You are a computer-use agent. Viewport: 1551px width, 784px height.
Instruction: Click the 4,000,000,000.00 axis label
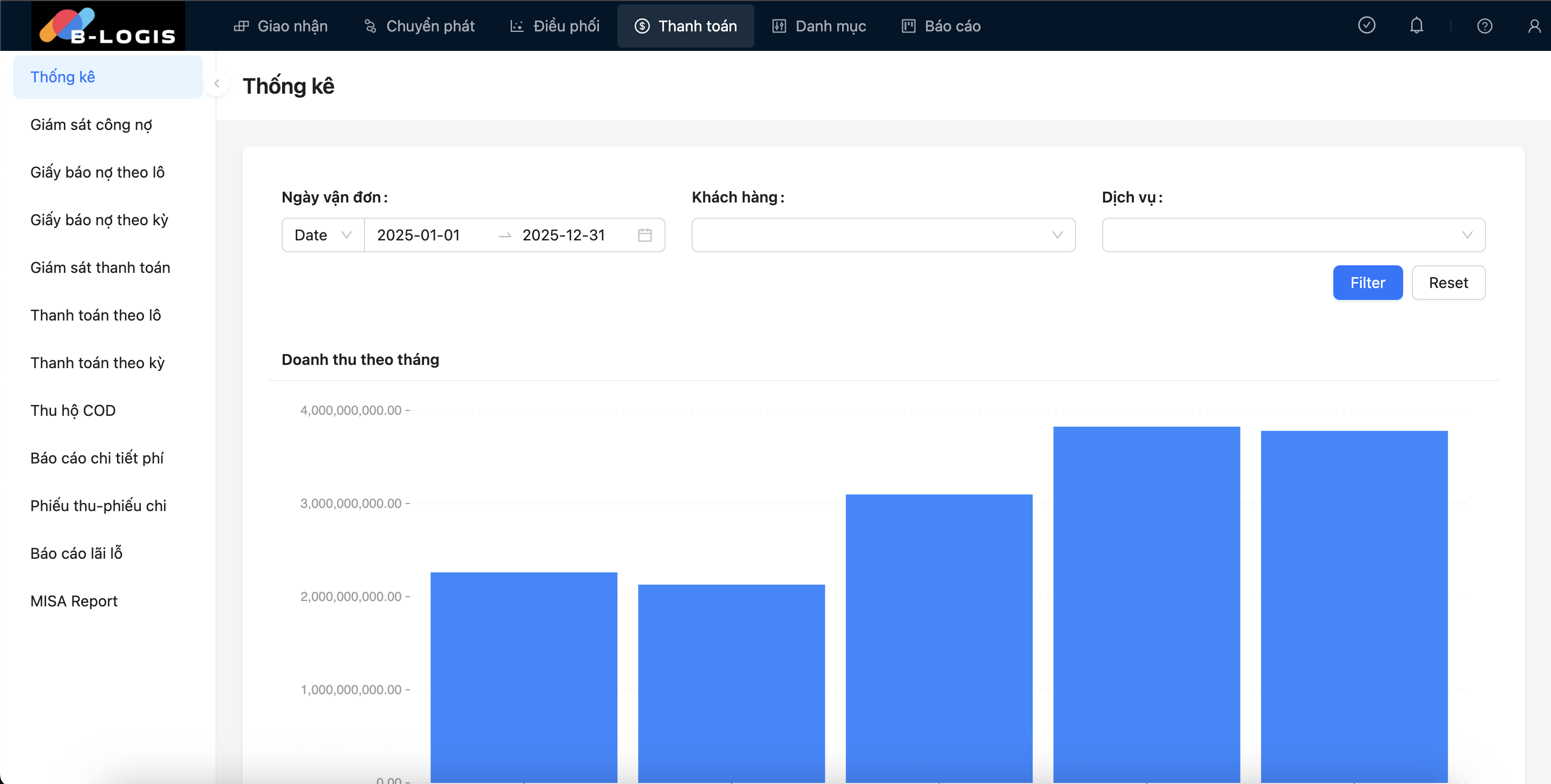pos(350,410)
